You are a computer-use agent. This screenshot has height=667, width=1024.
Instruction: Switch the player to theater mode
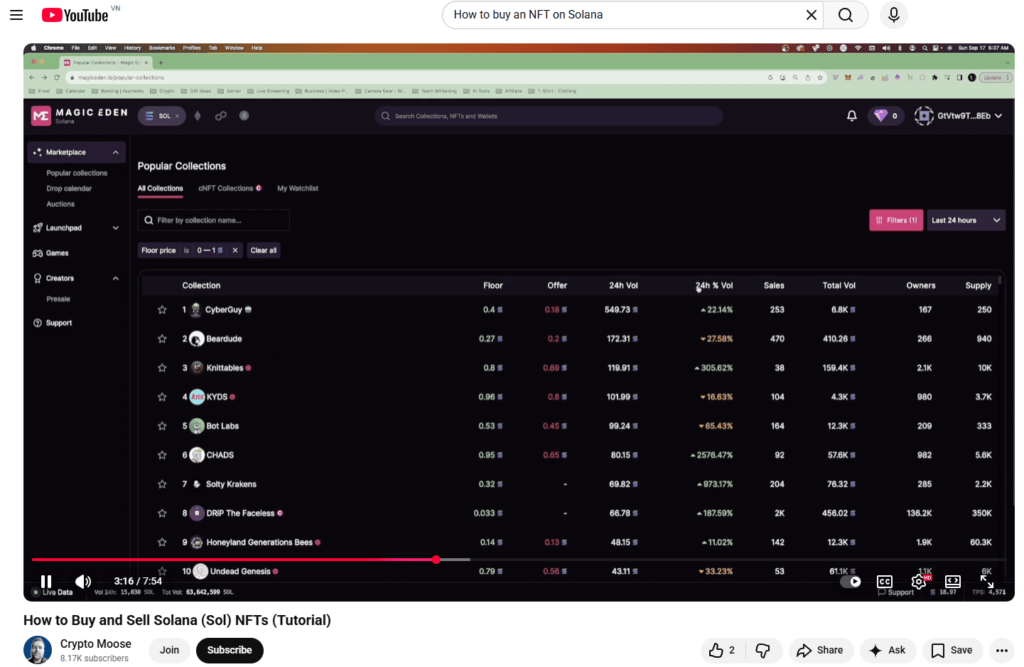pyautogui.click(x=952, y=581)
